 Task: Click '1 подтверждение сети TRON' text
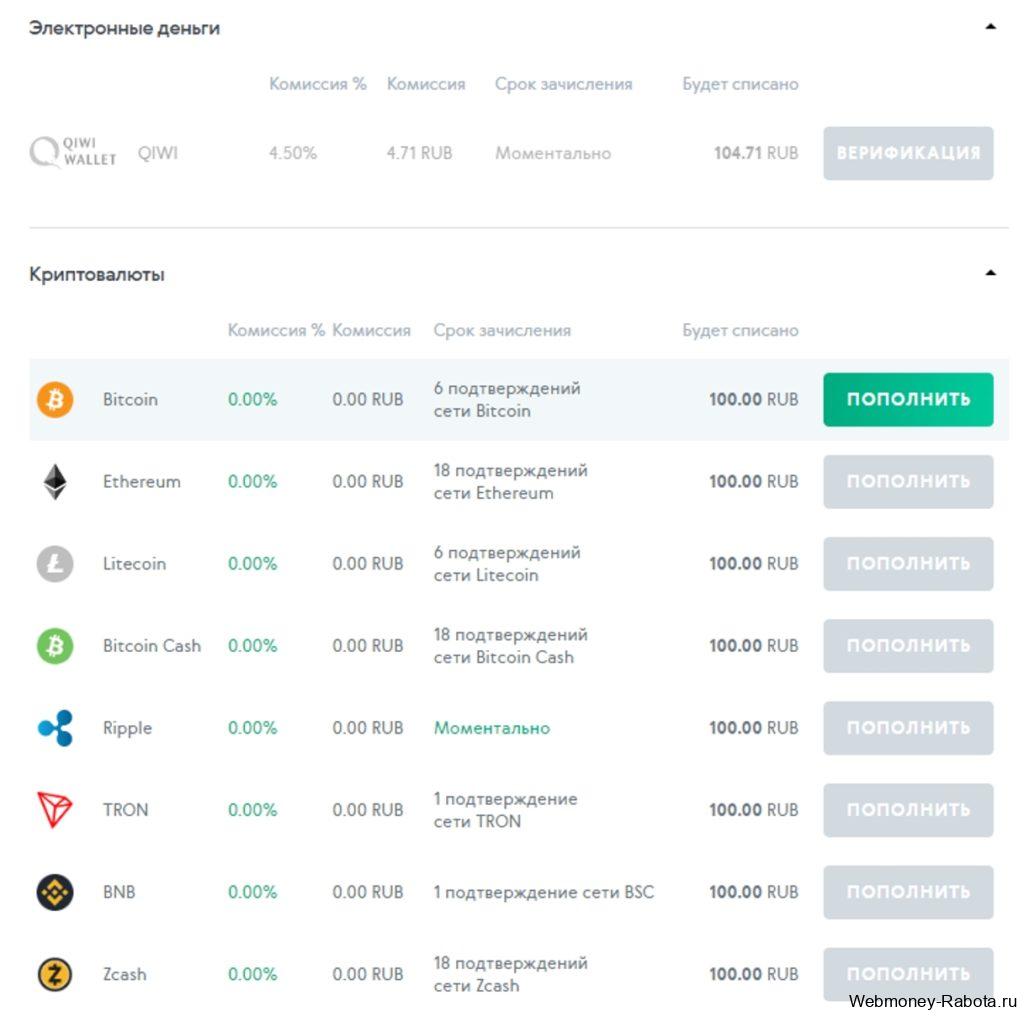tap(505, 810)
